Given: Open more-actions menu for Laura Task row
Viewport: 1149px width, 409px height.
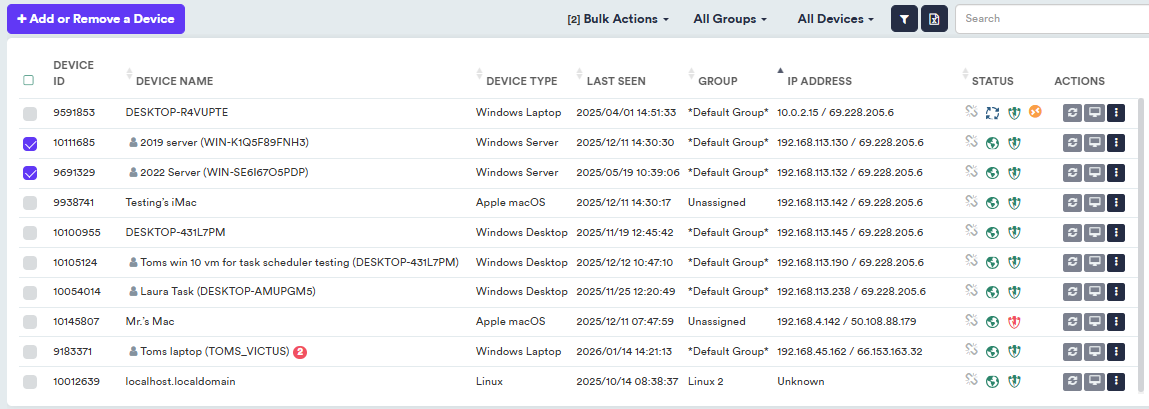Looking at the screenshot, I should [1116, 292].
